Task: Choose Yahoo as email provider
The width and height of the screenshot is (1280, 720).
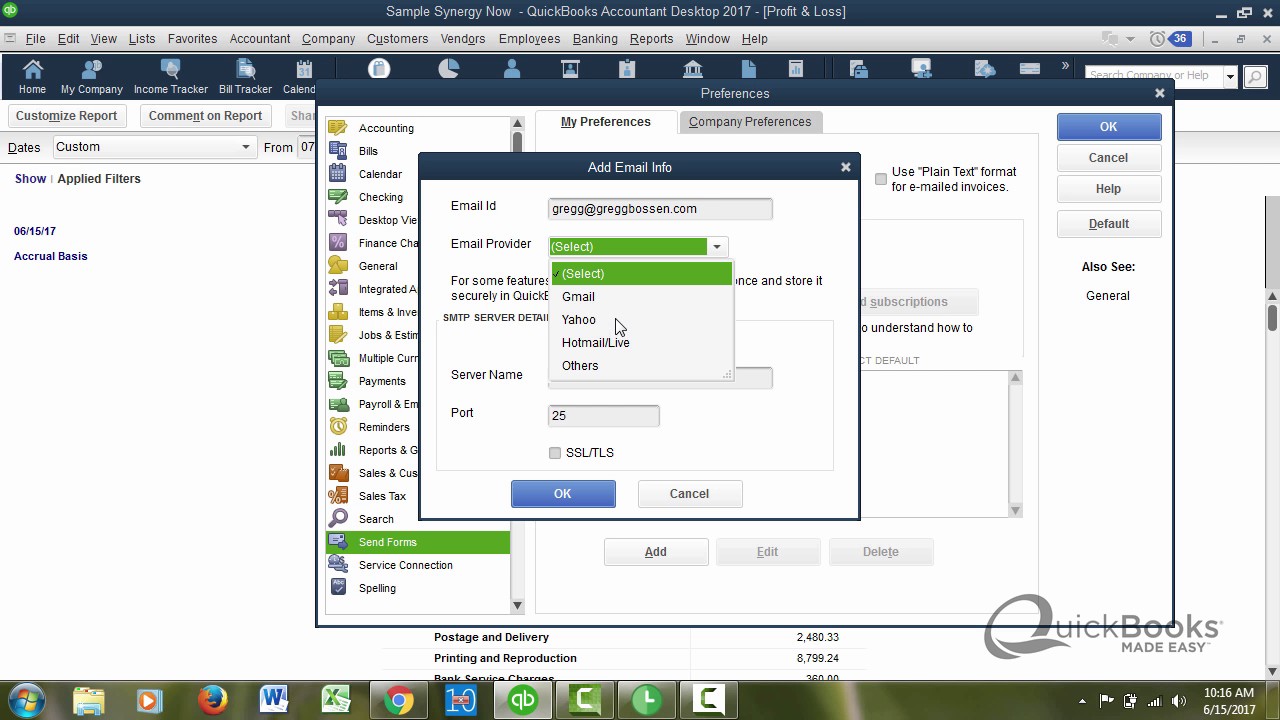Action: (641, 320)
